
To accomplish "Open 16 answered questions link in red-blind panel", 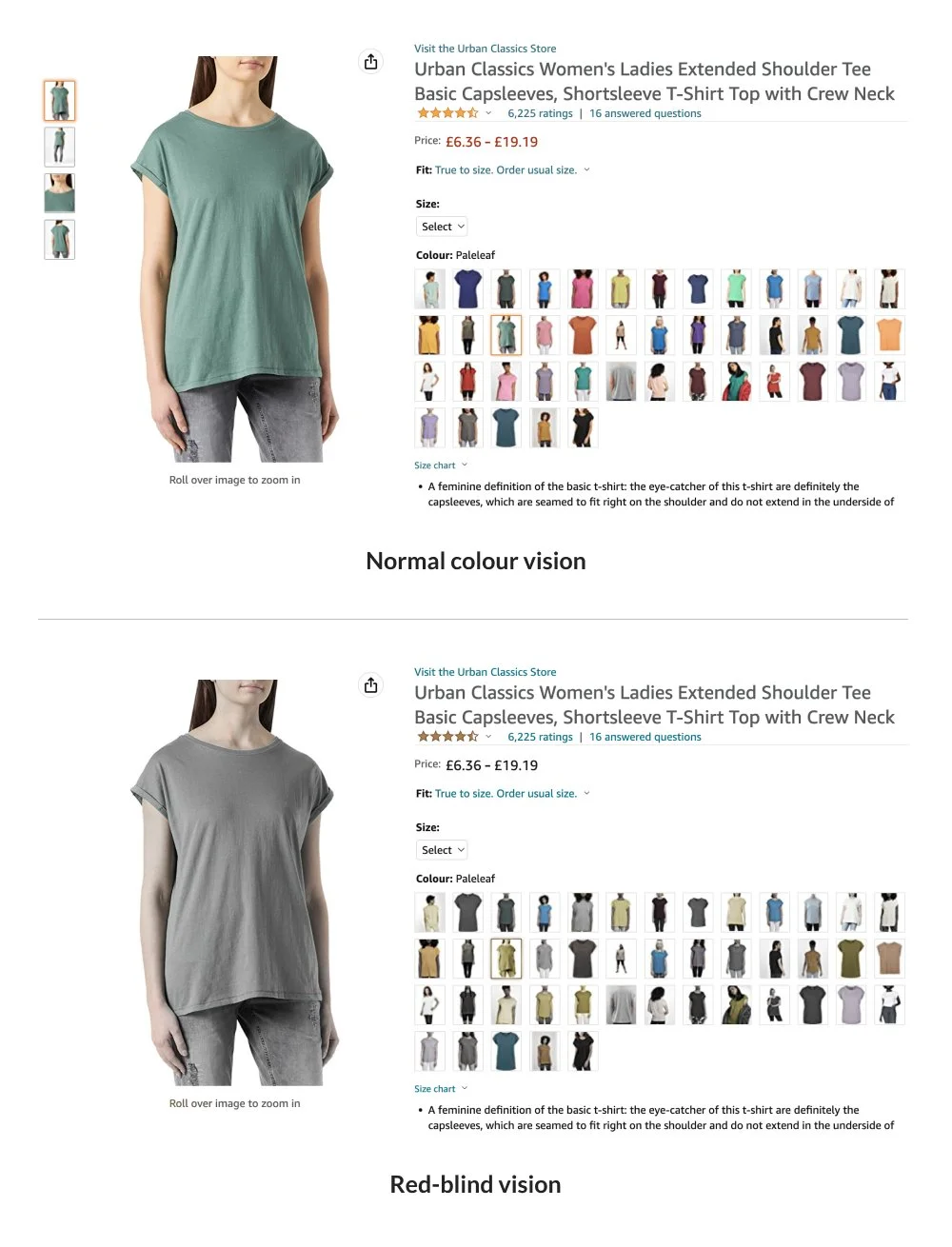I will [645, 737].
